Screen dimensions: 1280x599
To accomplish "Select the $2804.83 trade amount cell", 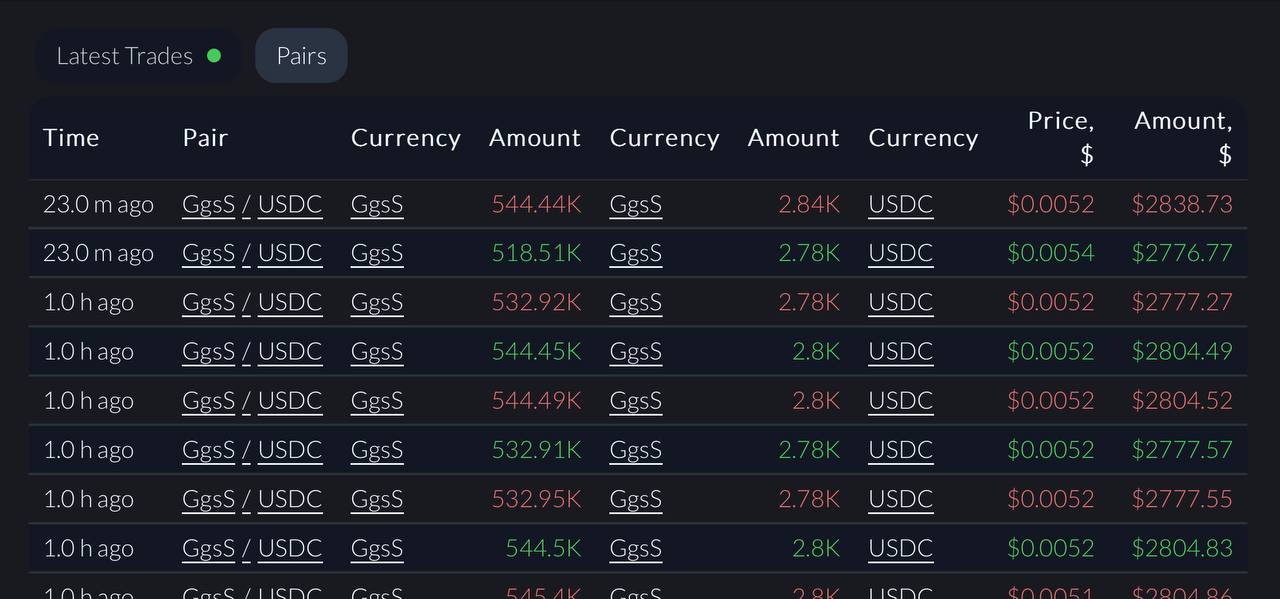I will (1182, 548).
